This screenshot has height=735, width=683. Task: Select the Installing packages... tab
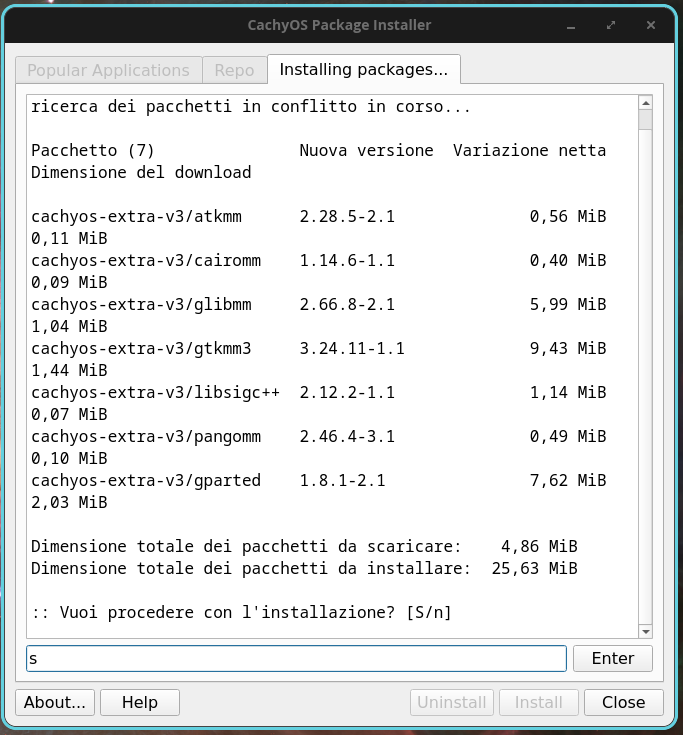(x=364, y=69)
